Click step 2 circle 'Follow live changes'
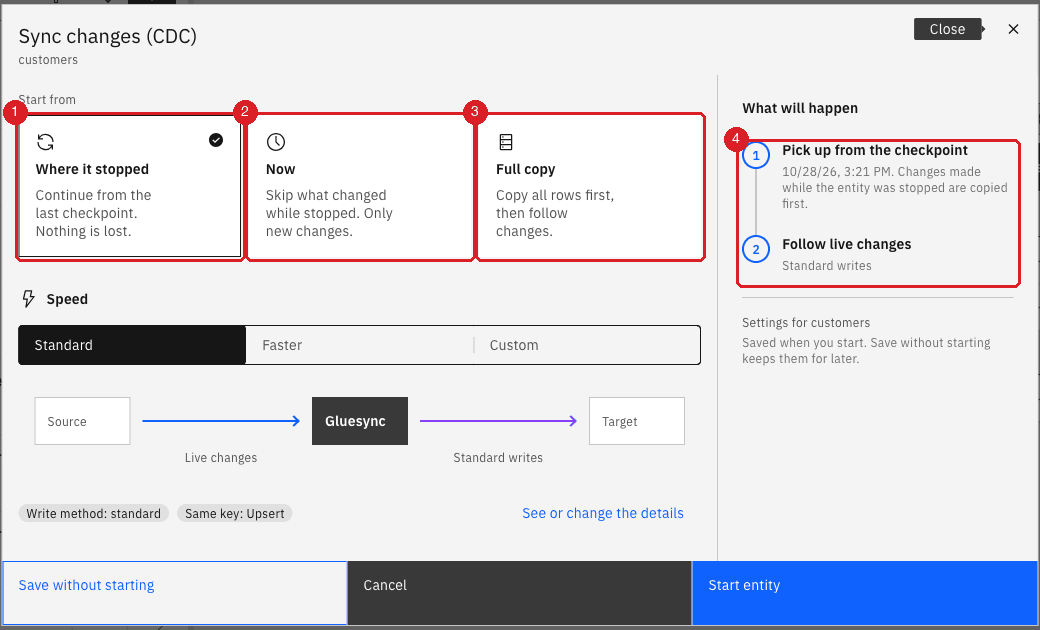This screenshot has height=630, width=1040. pyautogui.click(x=756, y=250)
